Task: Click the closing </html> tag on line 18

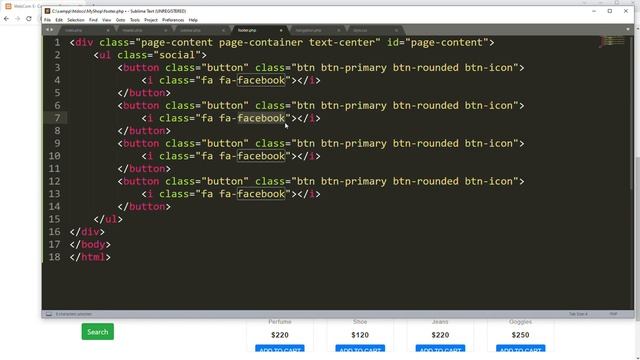Action: click(90, 257)
